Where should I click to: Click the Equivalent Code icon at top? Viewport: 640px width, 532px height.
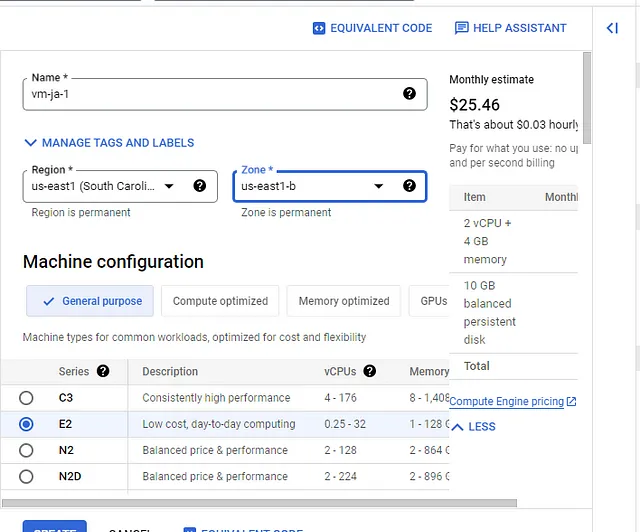[x=319, y=28]
